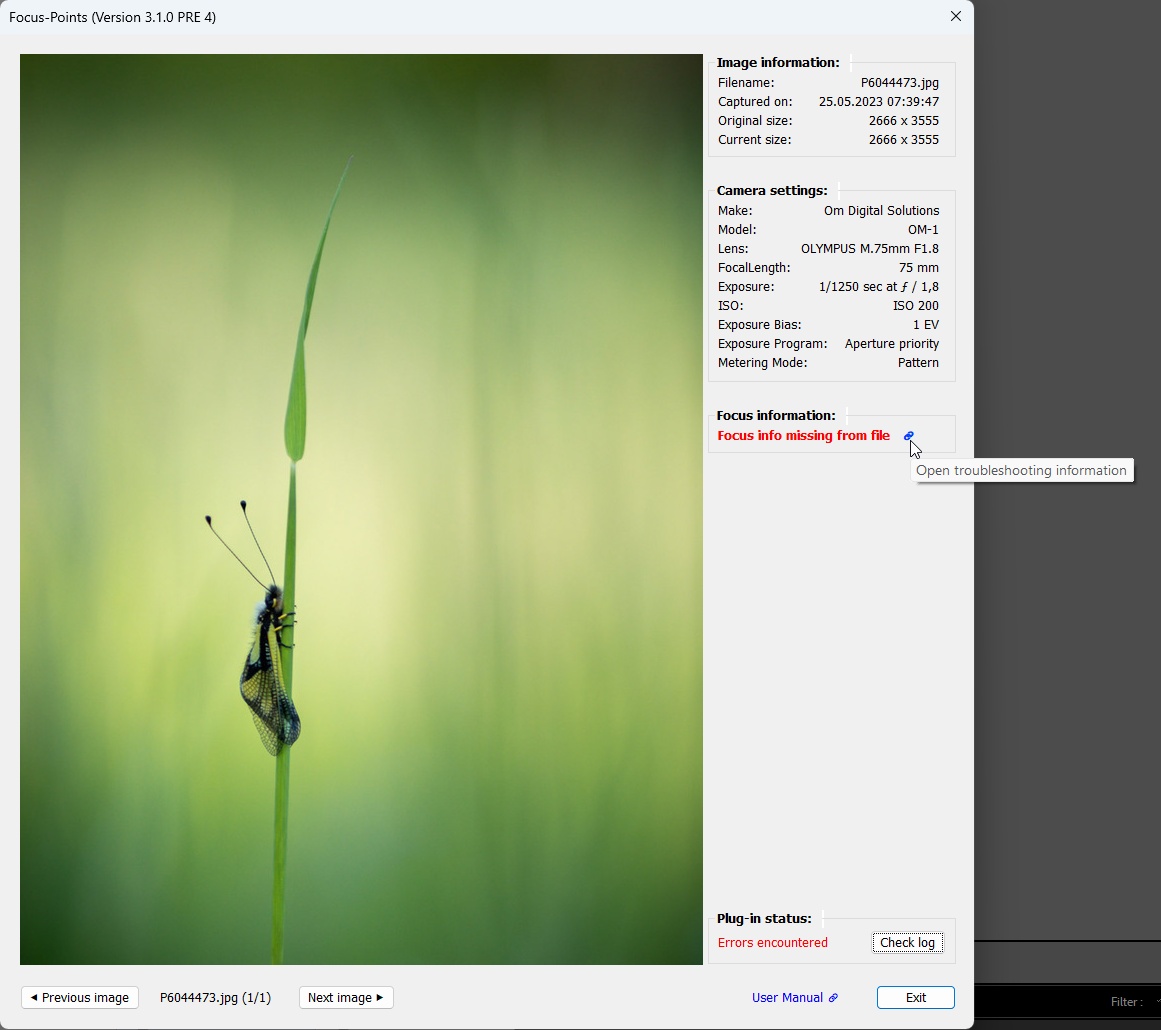Exit the Focus-Points dialog

(915, 997)
